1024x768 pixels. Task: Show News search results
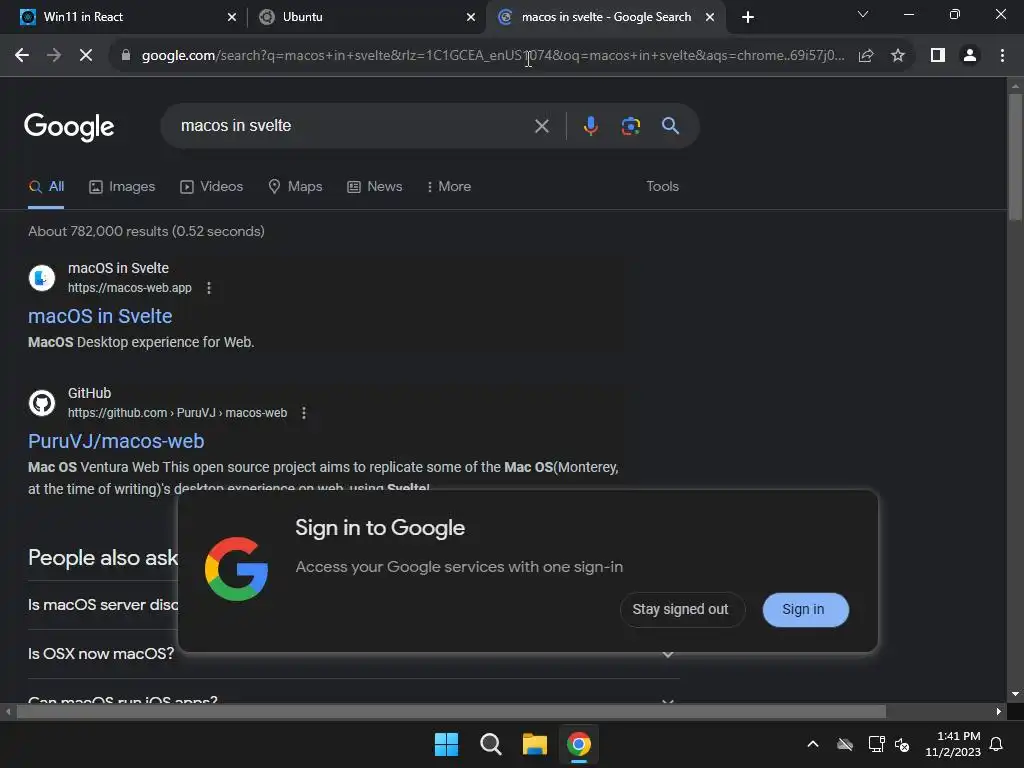[374, 187]
